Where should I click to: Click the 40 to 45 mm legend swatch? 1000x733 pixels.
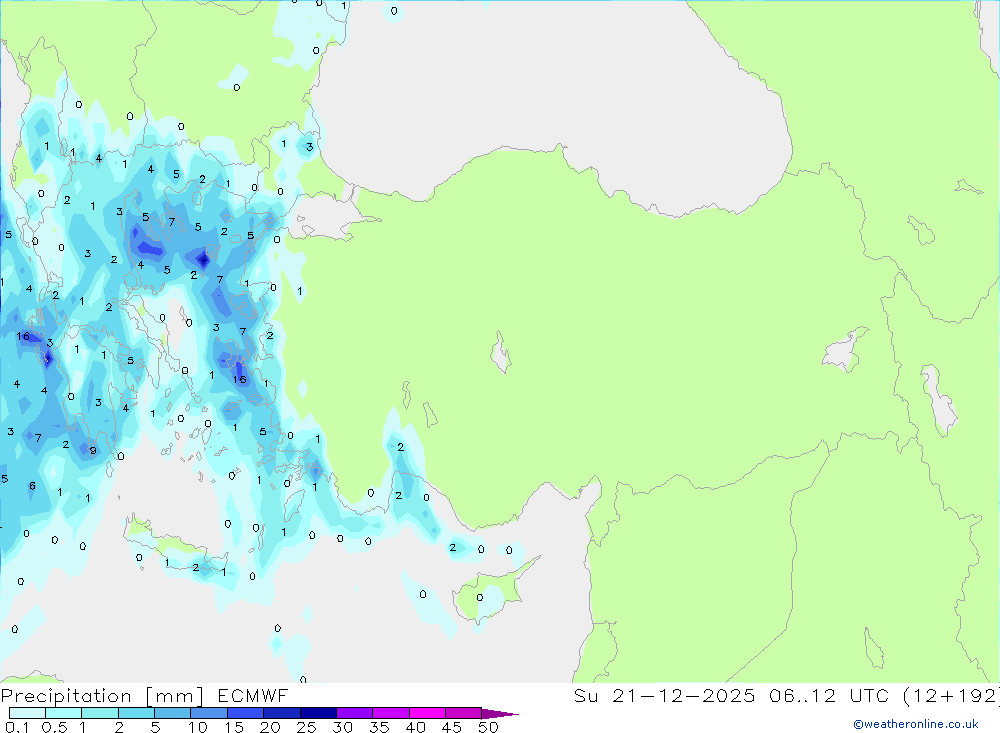coord(427,713)
